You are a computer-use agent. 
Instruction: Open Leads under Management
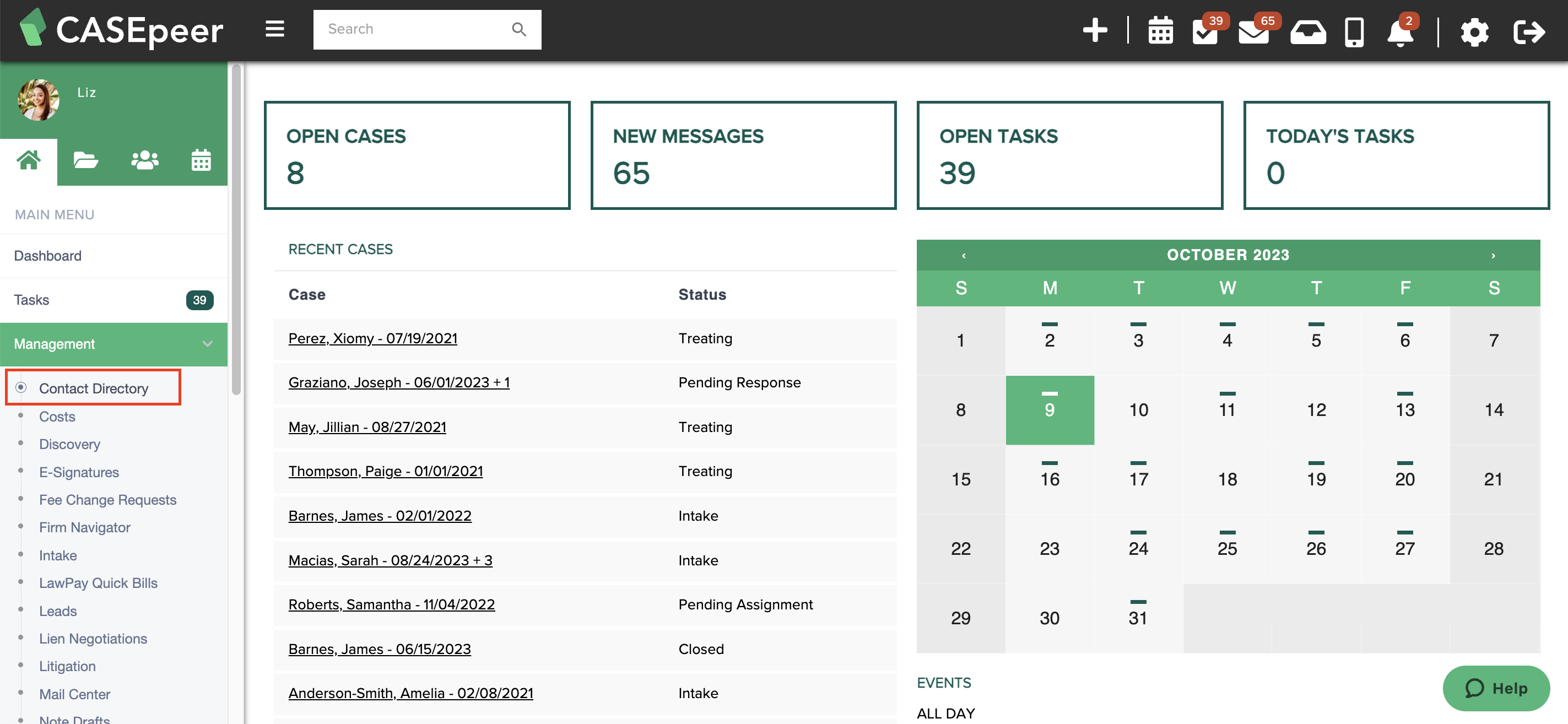click(58, 610)
